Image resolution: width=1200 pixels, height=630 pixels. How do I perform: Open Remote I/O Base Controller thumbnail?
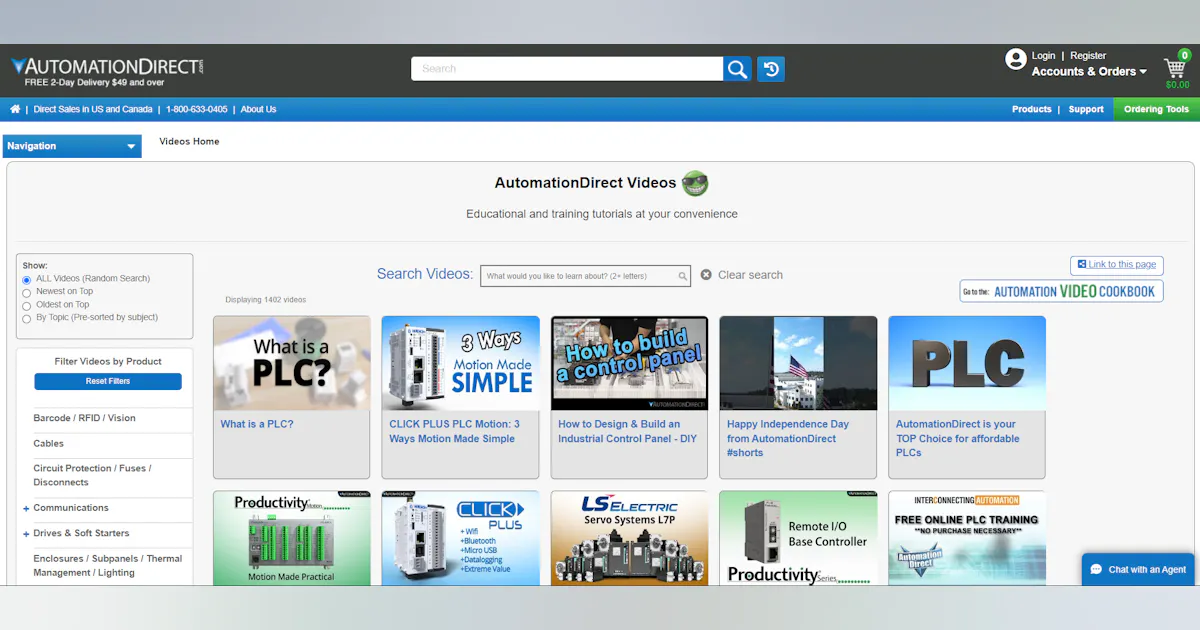click(798, 537)
